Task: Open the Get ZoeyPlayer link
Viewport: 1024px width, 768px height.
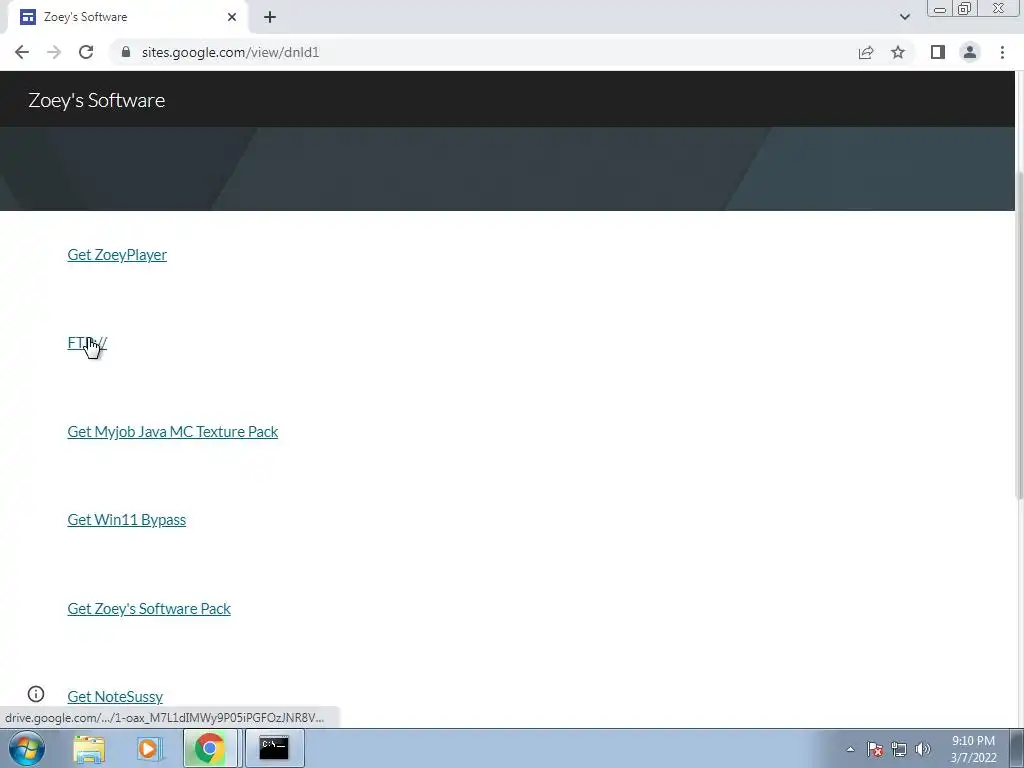Action: coord(117,255)
